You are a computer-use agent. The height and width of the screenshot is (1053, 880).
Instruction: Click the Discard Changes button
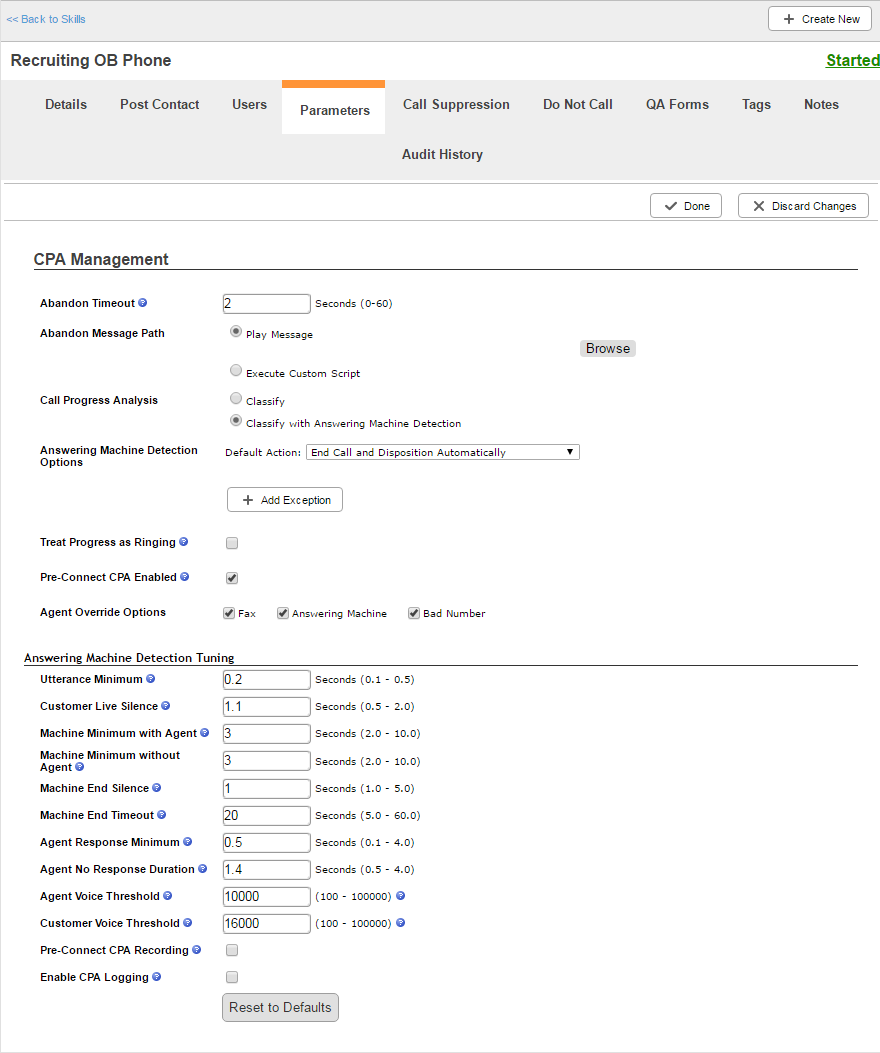coord(803,205)
